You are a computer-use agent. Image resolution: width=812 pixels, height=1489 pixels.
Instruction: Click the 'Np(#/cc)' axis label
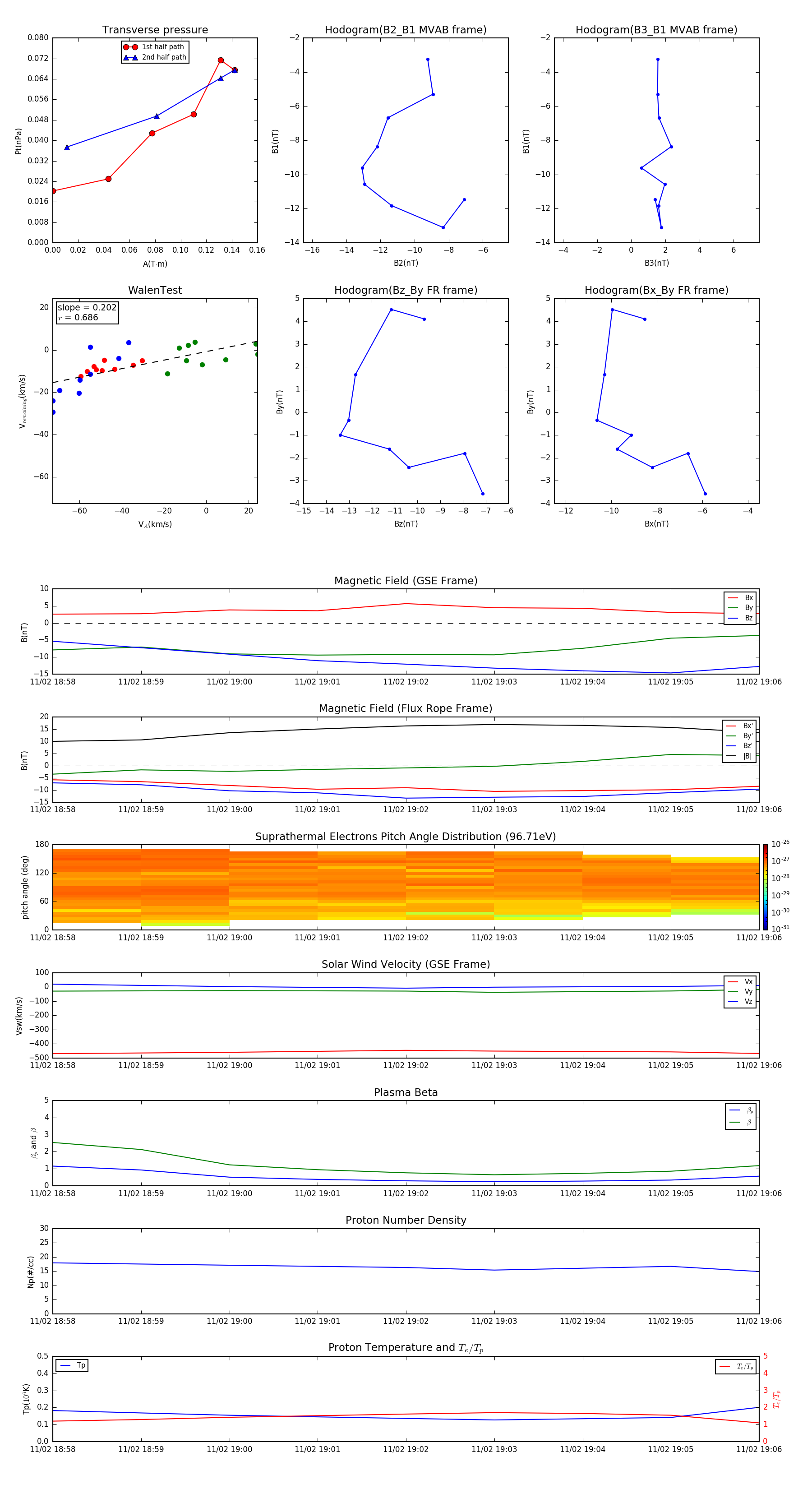pyautogui.click(x=31, y=1271)
